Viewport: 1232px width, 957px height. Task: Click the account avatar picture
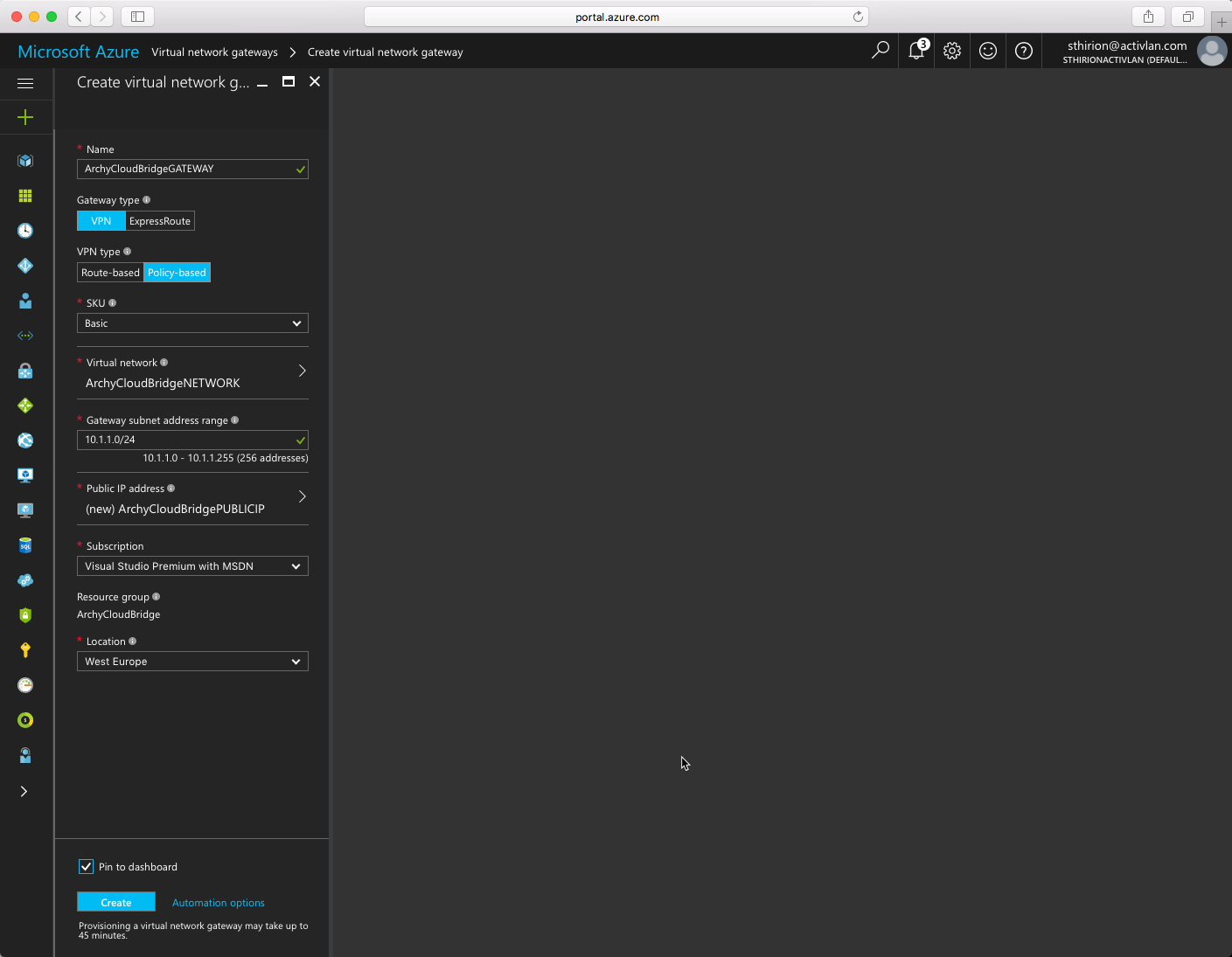coord(1212,51)
